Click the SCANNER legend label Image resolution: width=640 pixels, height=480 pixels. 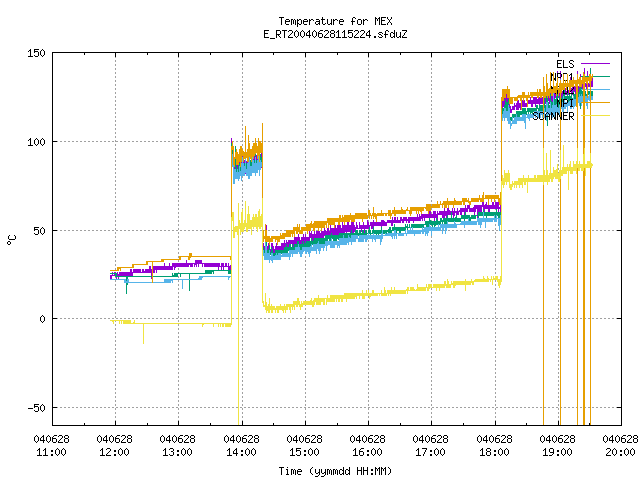[553, 116]
